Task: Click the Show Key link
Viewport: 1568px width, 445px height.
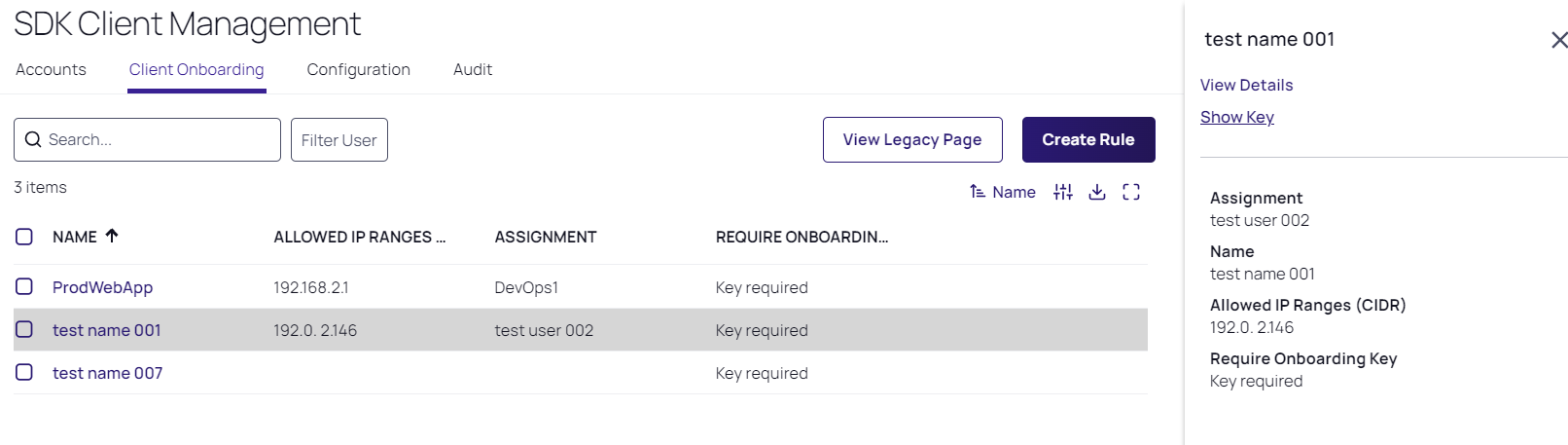Action: pos(1236,118)
